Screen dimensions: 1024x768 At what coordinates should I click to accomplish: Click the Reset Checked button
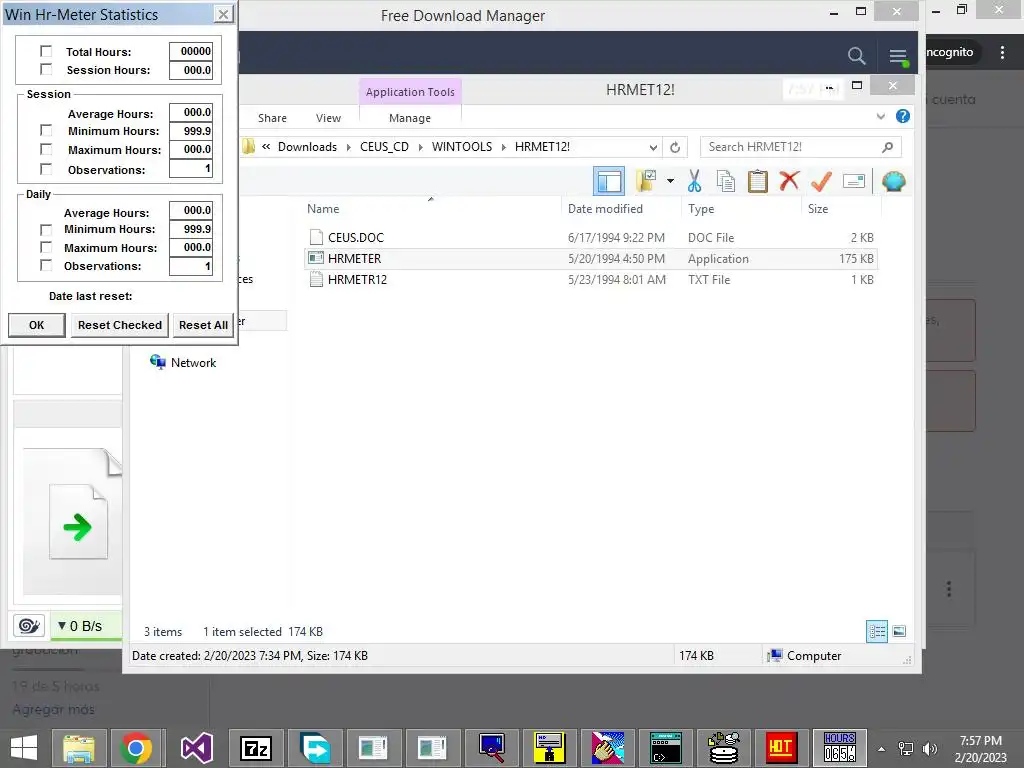click(120, 325)
